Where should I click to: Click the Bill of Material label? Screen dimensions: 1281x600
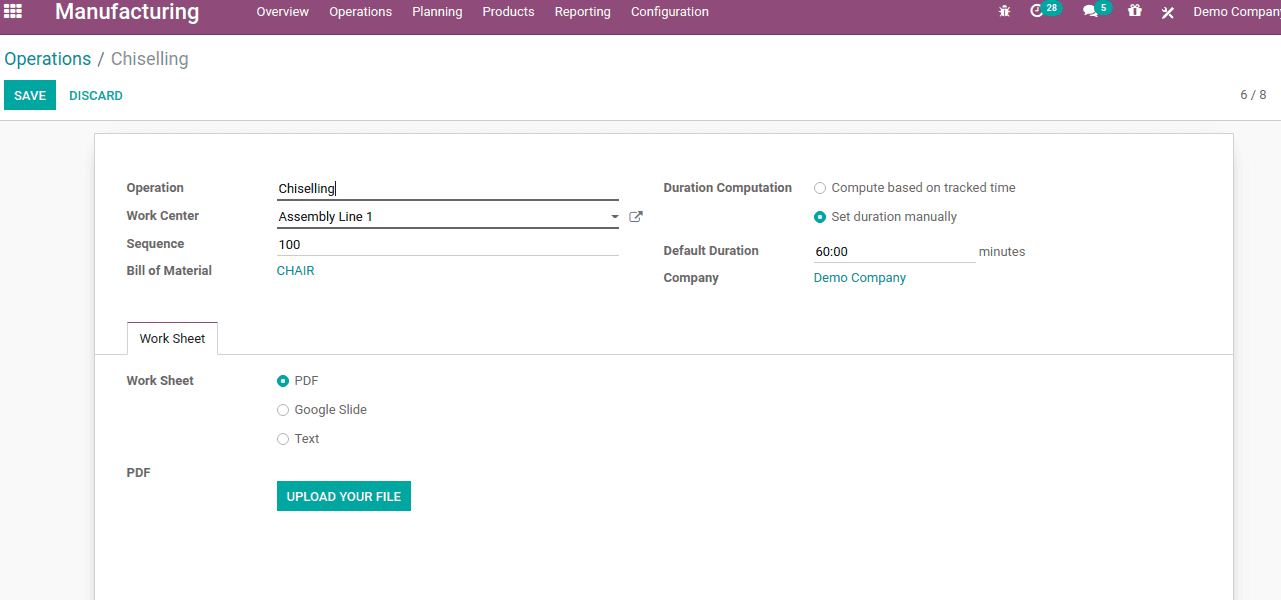click(x=169, y=271)
